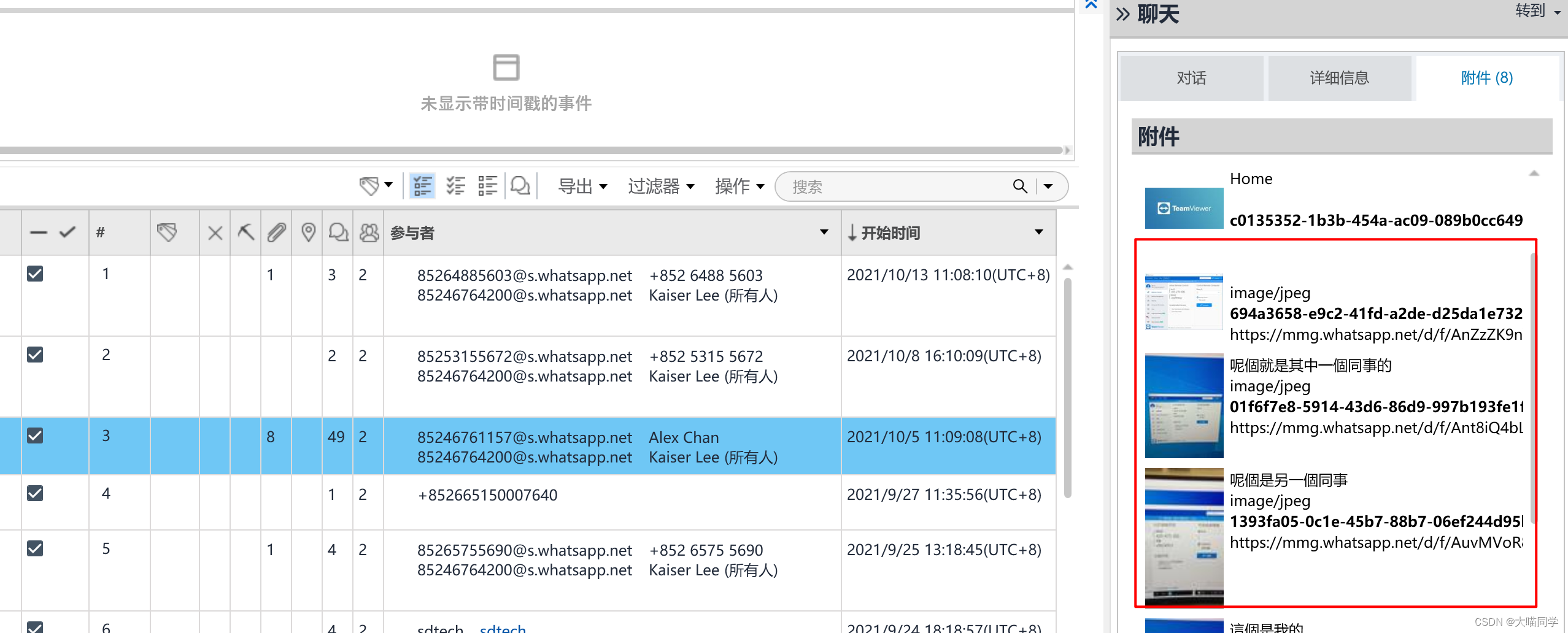Switch to the 附件 (8) tab
The height and width of the screenshot is (633, 1568).
pyautogui.click(x=1487, y=78)
